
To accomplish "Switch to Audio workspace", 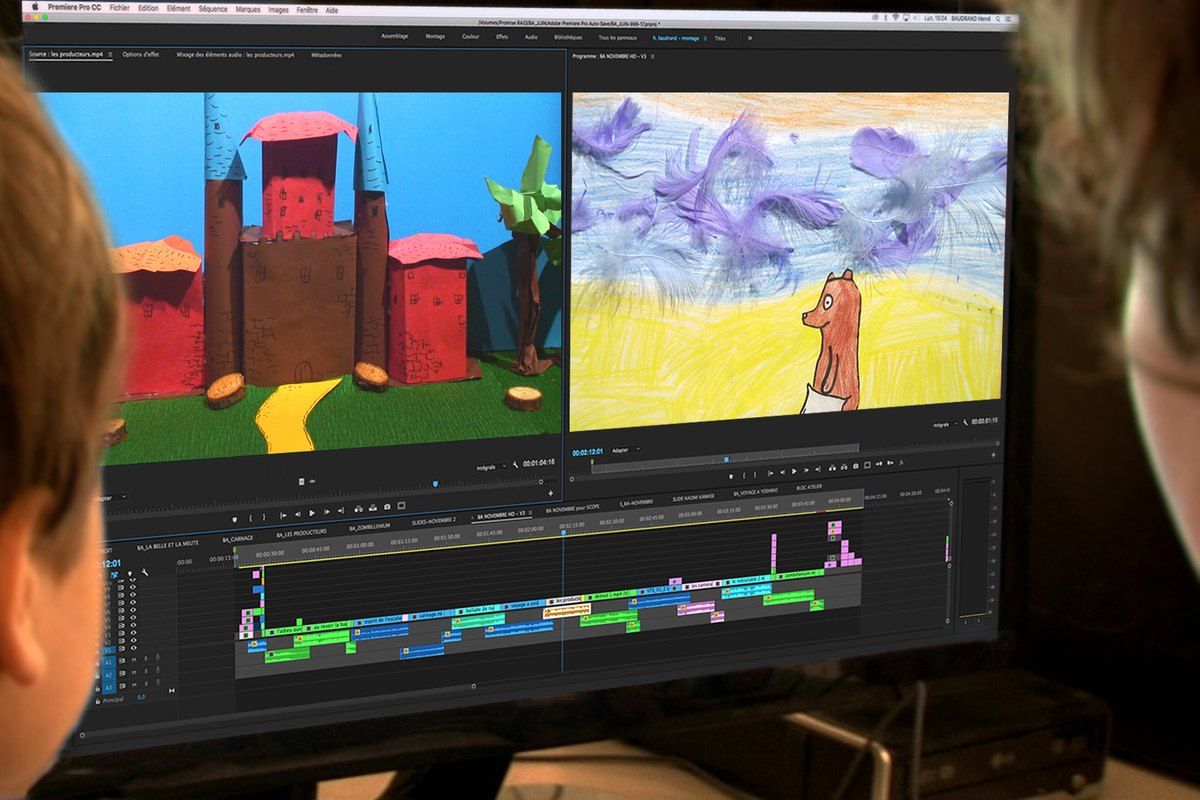I will point(531,37).
